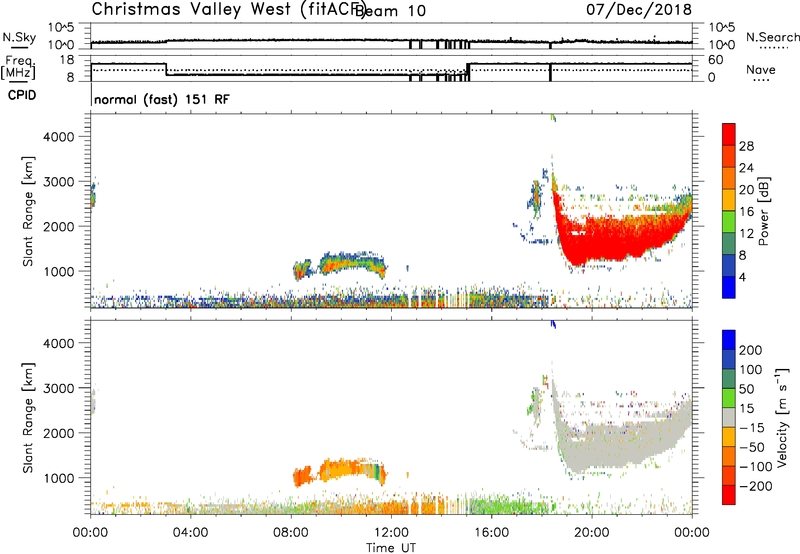Viewport: 800px width, 554px height.
Task: Click the Freq. [MHz] axis label
Action: click(x=19, y=67)
